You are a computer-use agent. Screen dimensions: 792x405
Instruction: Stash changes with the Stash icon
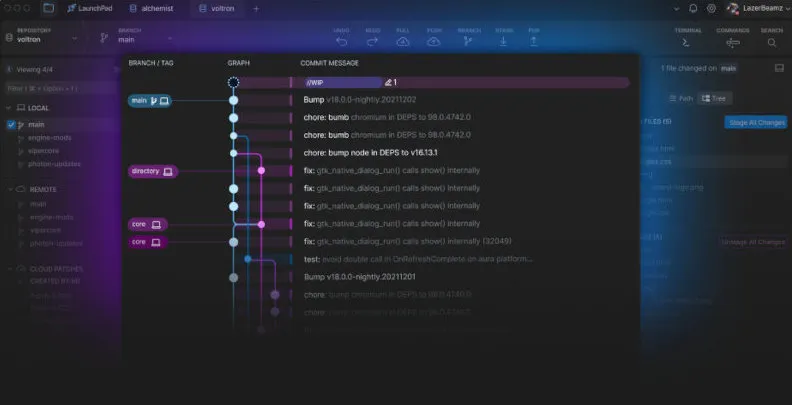point(503,42)
